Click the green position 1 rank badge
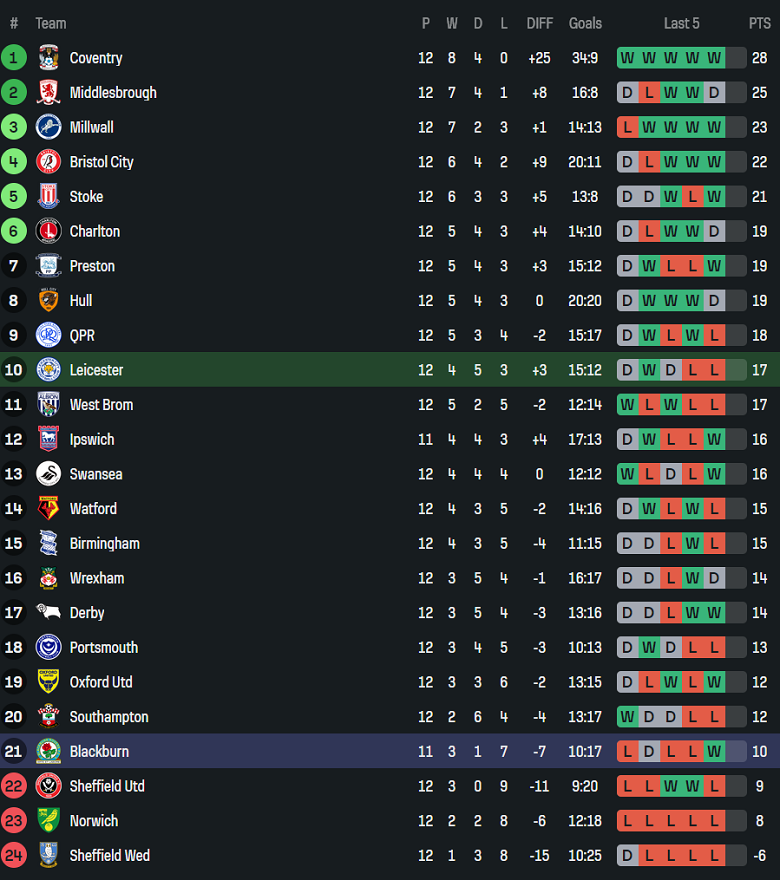Viewport: 780px width, 880px height. point(14,58)
